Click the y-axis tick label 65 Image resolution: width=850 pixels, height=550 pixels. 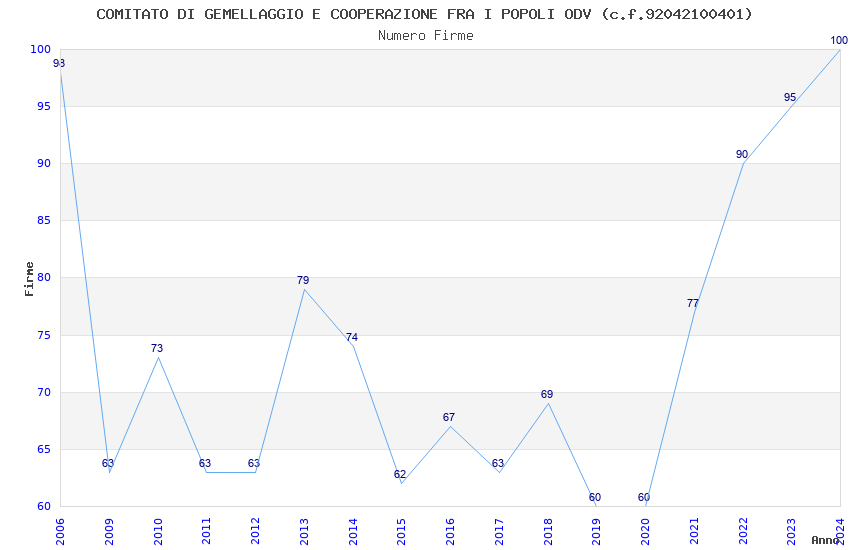point(44,449)
